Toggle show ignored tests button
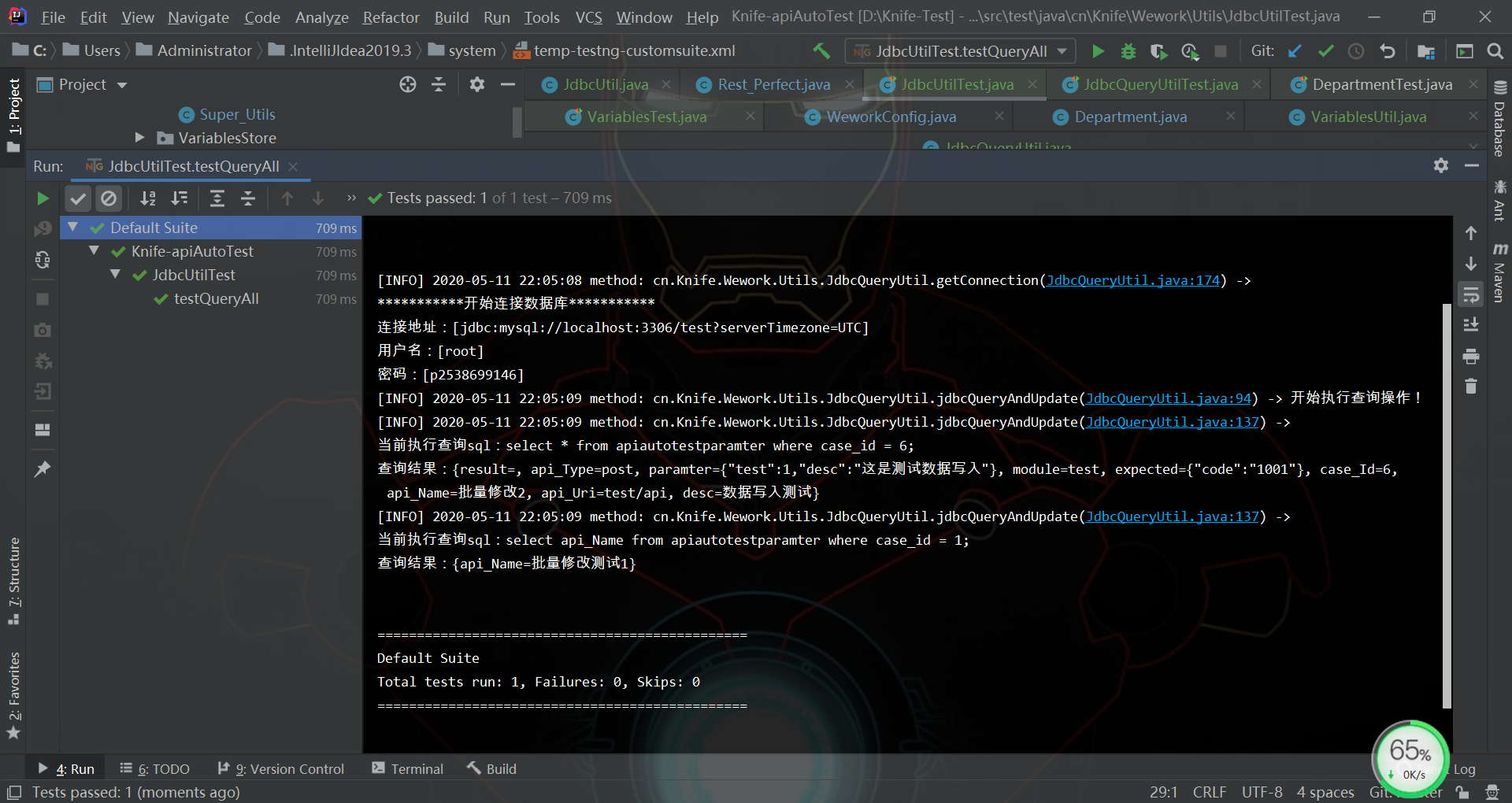The height and width of the screenshot is (803, 1512). [x=109, y=198]
